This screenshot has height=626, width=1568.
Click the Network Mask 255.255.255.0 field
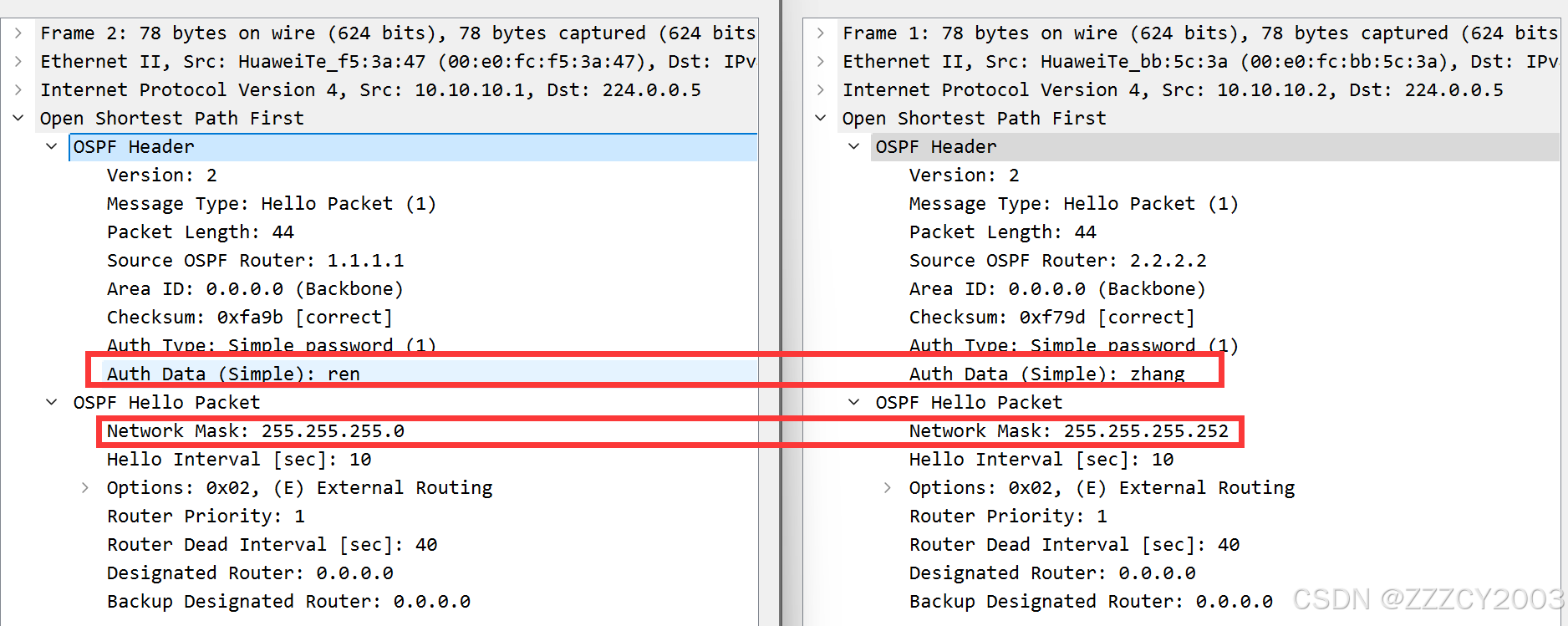click(255, 431)
